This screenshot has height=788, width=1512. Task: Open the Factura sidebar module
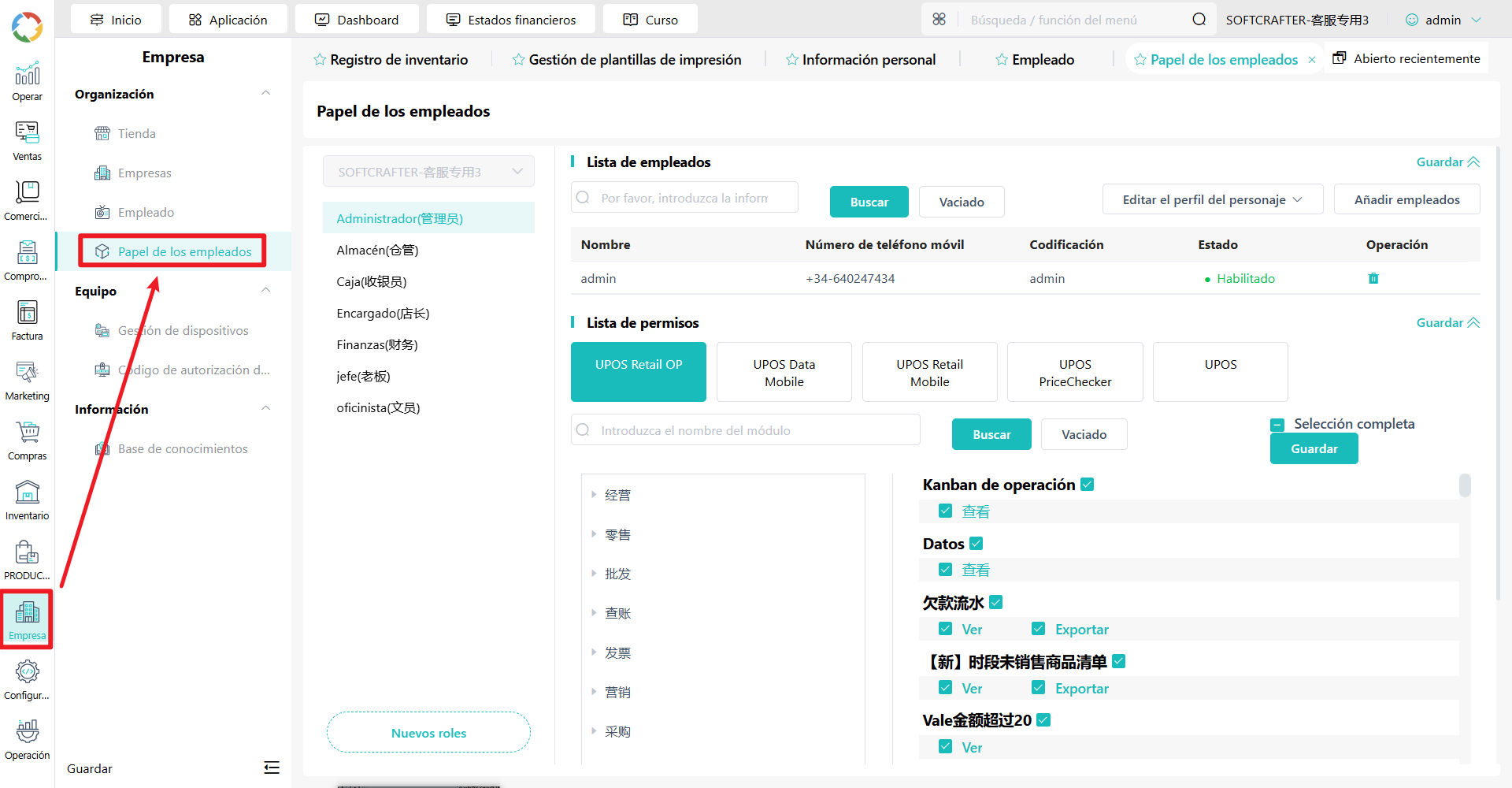pos(27,321)
